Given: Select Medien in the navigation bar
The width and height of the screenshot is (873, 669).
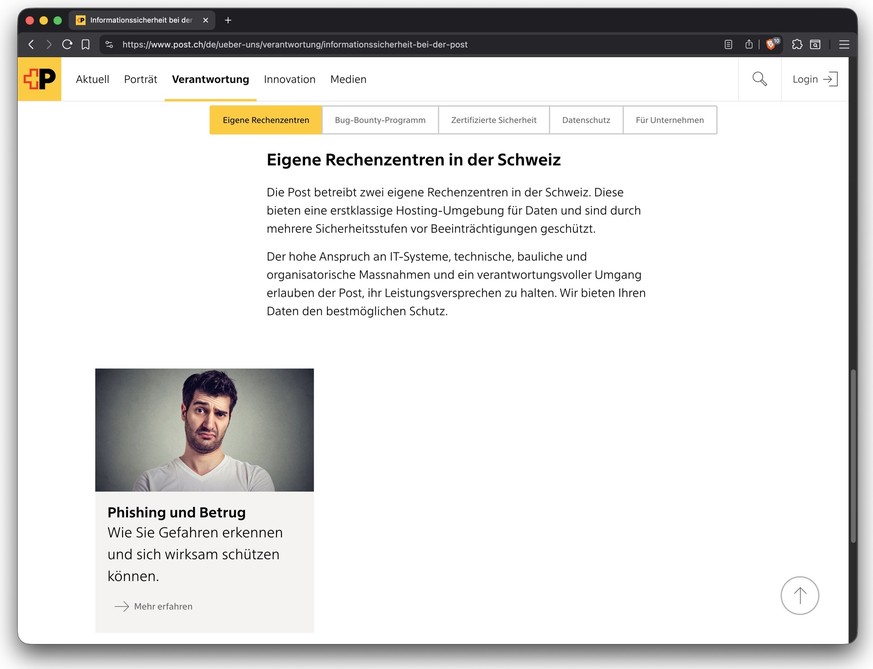Looking at the screenshot, I should click(348, 78).
